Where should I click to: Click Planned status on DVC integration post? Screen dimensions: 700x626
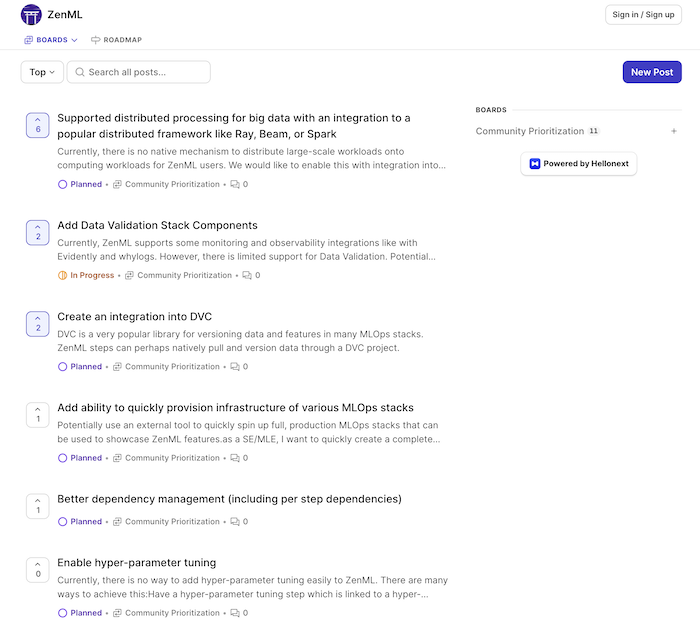tap(80, 367)
